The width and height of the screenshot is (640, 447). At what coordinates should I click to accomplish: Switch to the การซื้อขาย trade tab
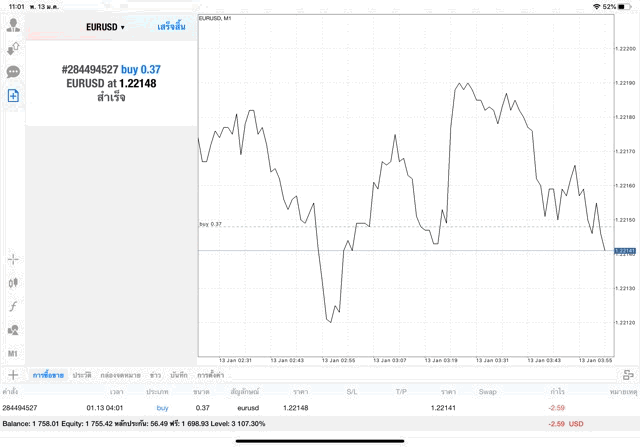48,375
